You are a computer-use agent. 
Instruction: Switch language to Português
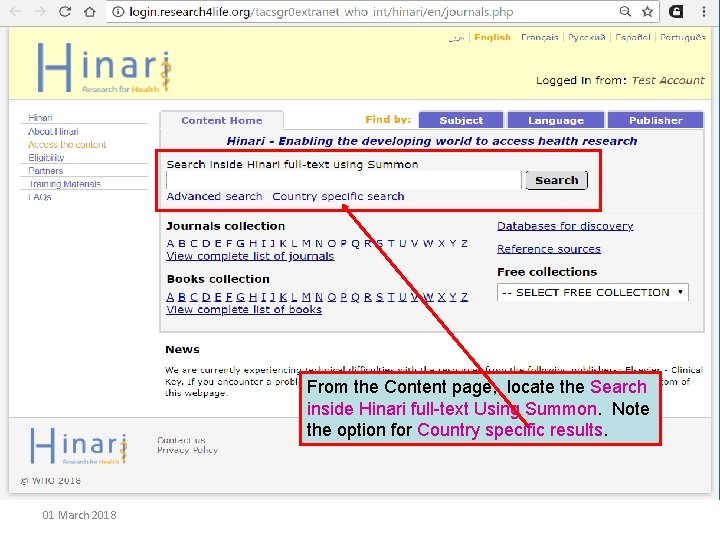[682, 37]
